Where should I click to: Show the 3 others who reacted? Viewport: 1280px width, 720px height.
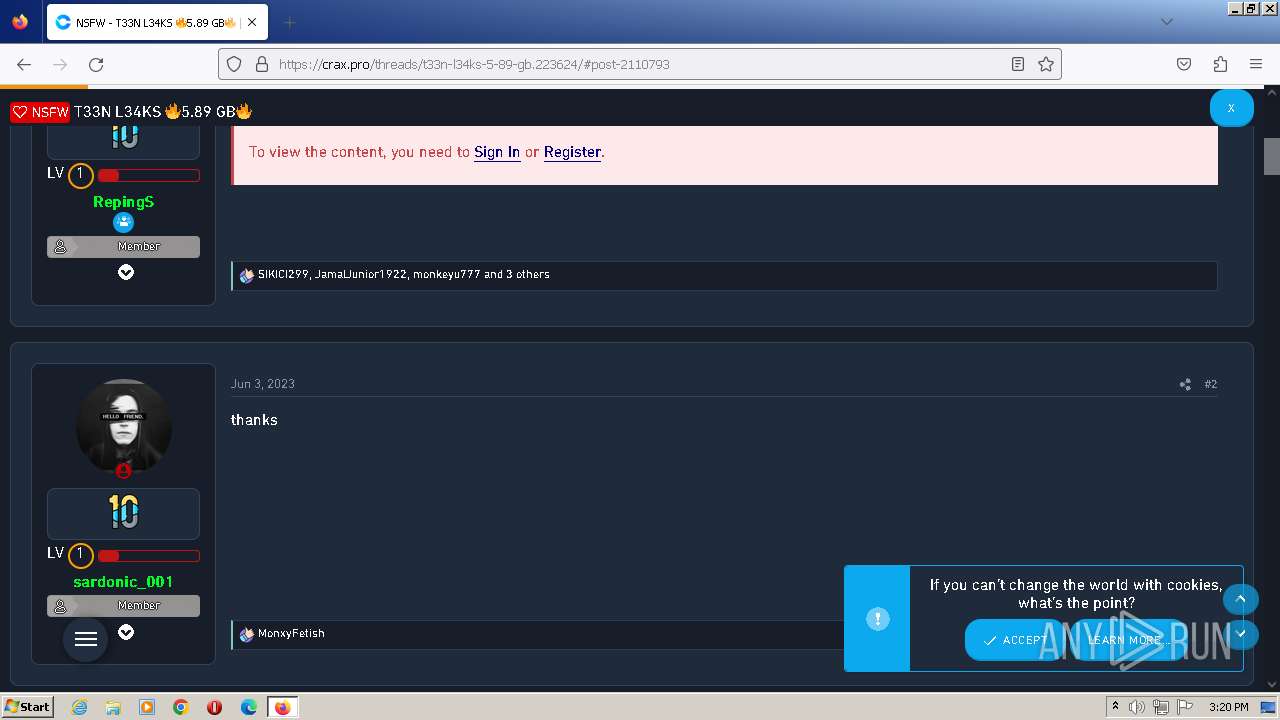click(x=528, y=274)
